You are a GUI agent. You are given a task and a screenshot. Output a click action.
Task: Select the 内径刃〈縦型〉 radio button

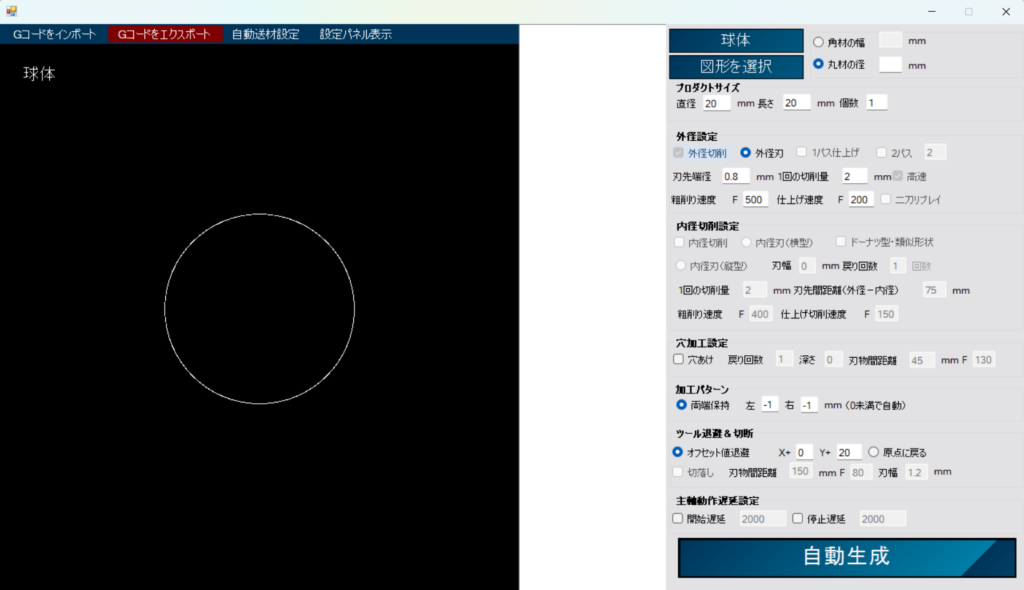coord(681,265)
